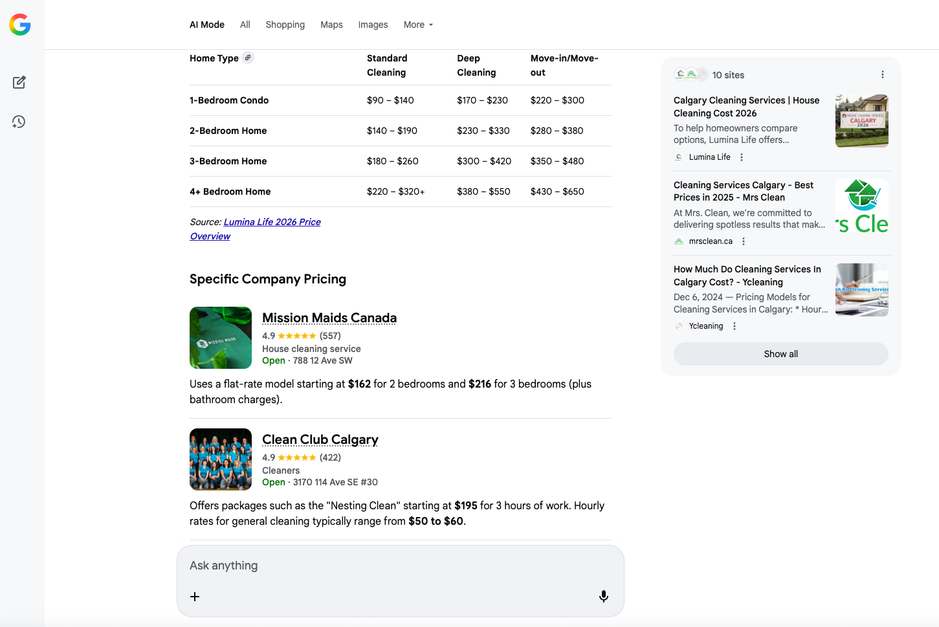Image resolution: width=939 pixels, height=627 pixels.
Task: Switch to the Shopping tab
Action: click(x=285, y=25)
